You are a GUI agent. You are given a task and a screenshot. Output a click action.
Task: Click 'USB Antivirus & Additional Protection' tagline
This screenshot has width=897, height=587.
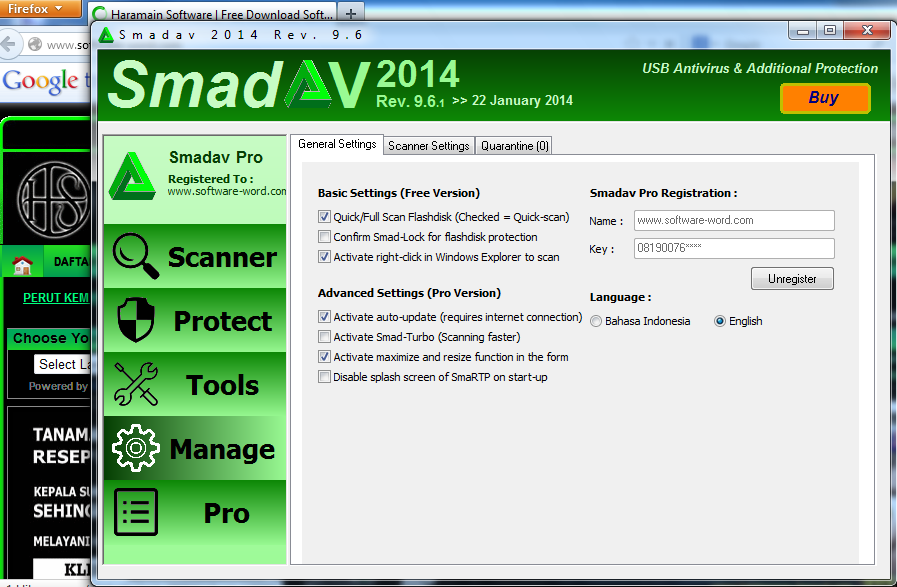760,69
